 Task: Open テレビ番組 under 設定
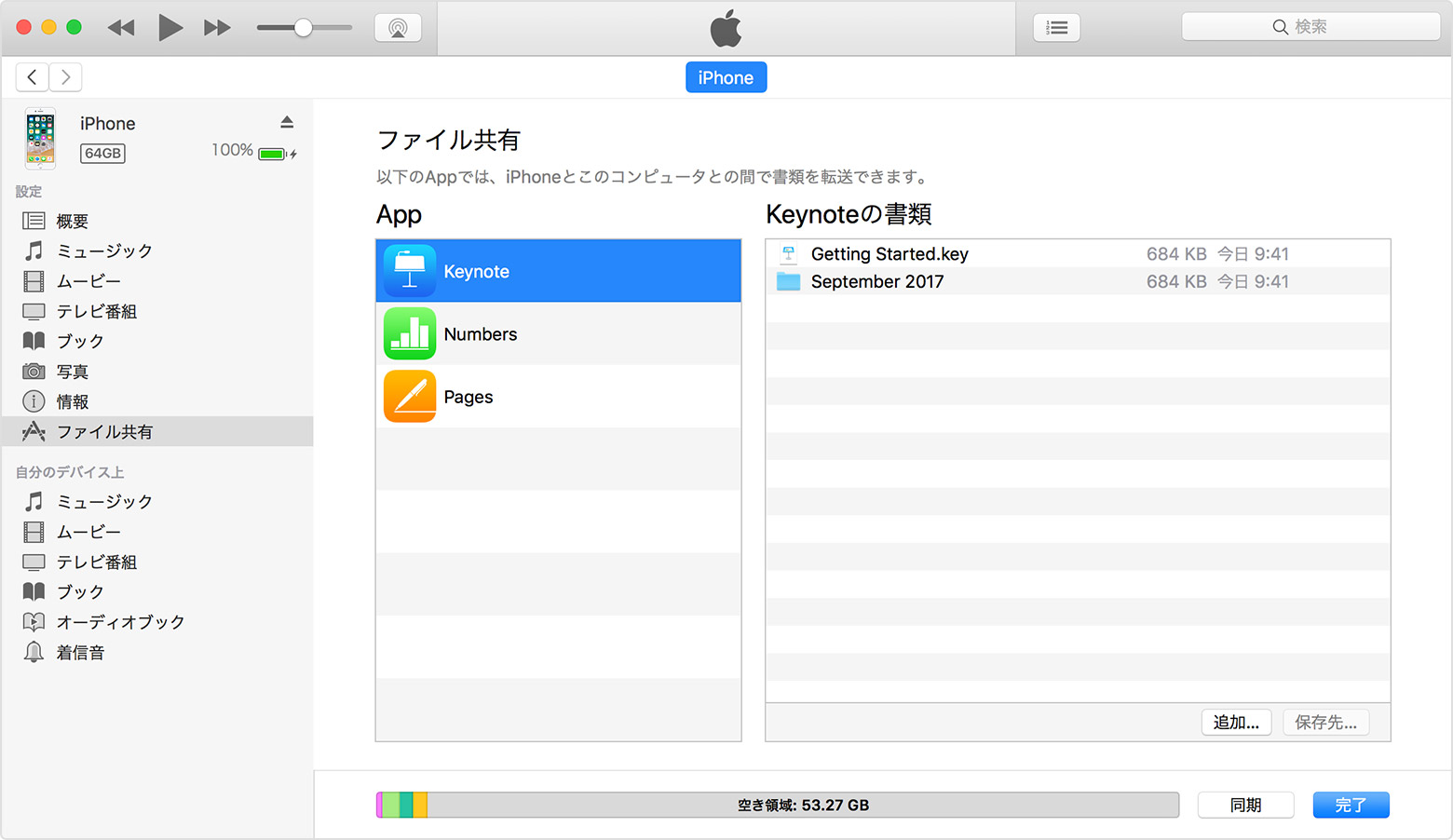tap(156, 311)
